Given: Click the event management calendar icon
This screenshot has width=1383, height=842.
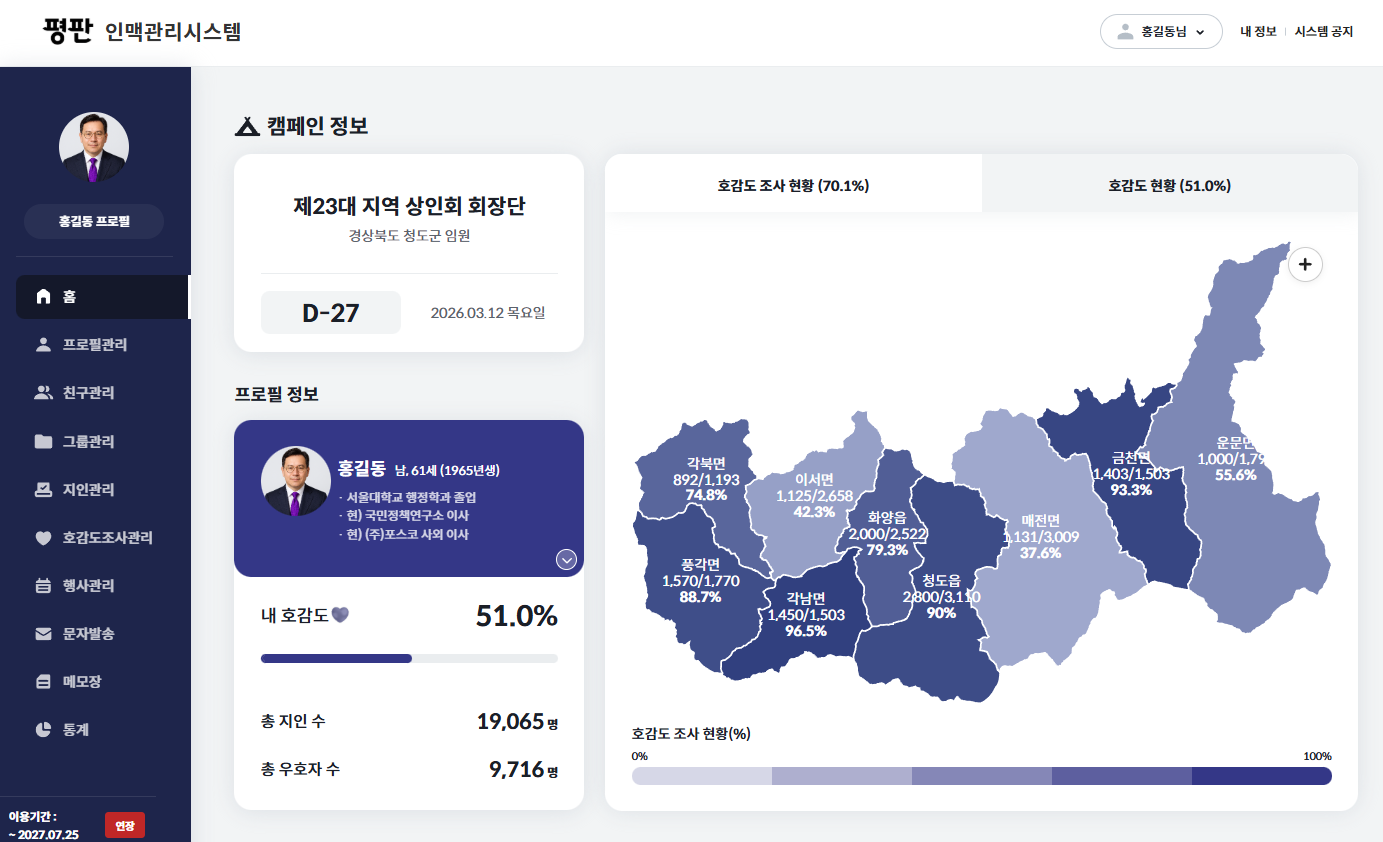Looking at the screenshot, I should 43,586.
